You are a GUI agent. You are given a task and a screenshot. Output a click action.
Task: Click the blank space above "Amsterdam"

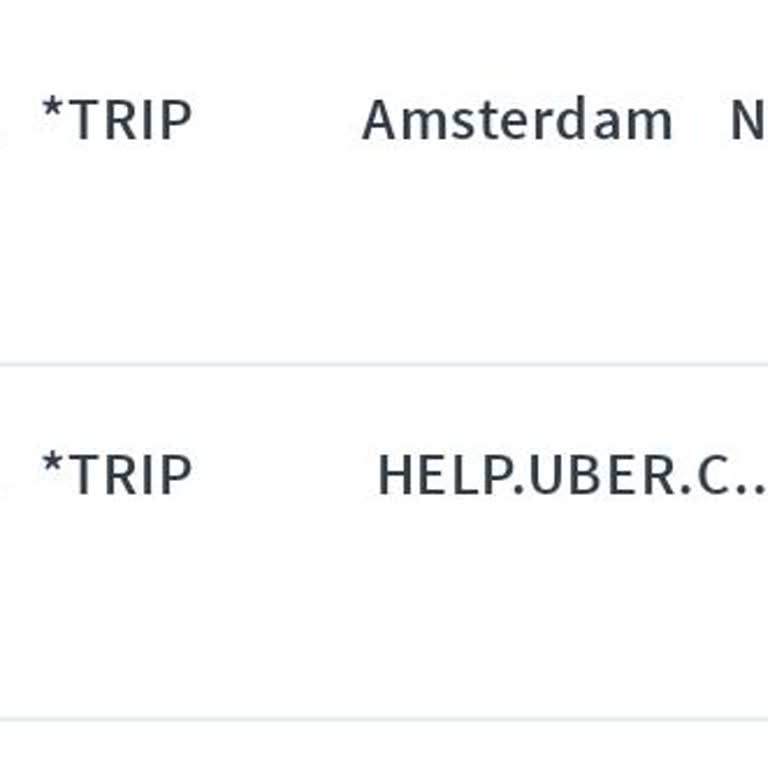click(516, 40)
